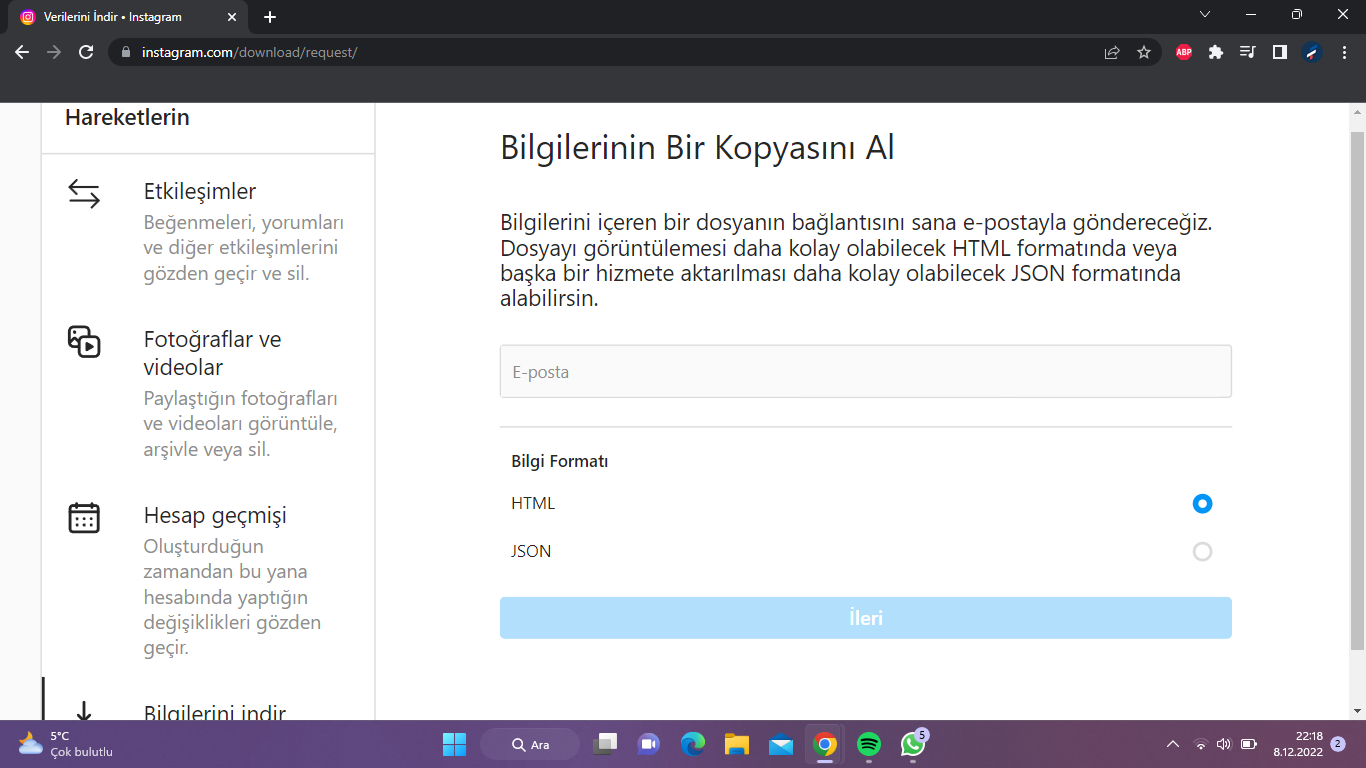Select the JSON format radio button
Viewport: 1366px width, 768px height.
click(1202, 552)
